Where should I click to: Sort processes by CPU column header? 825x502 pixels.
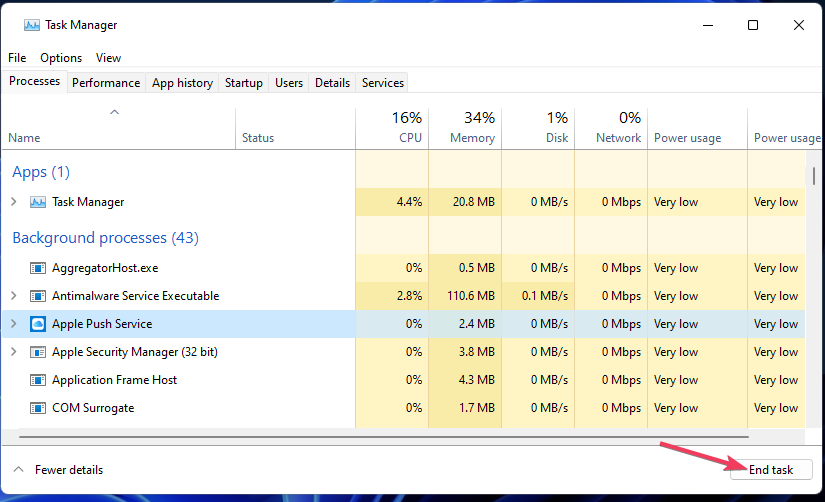pyautogui.click(x=392, y=128)
